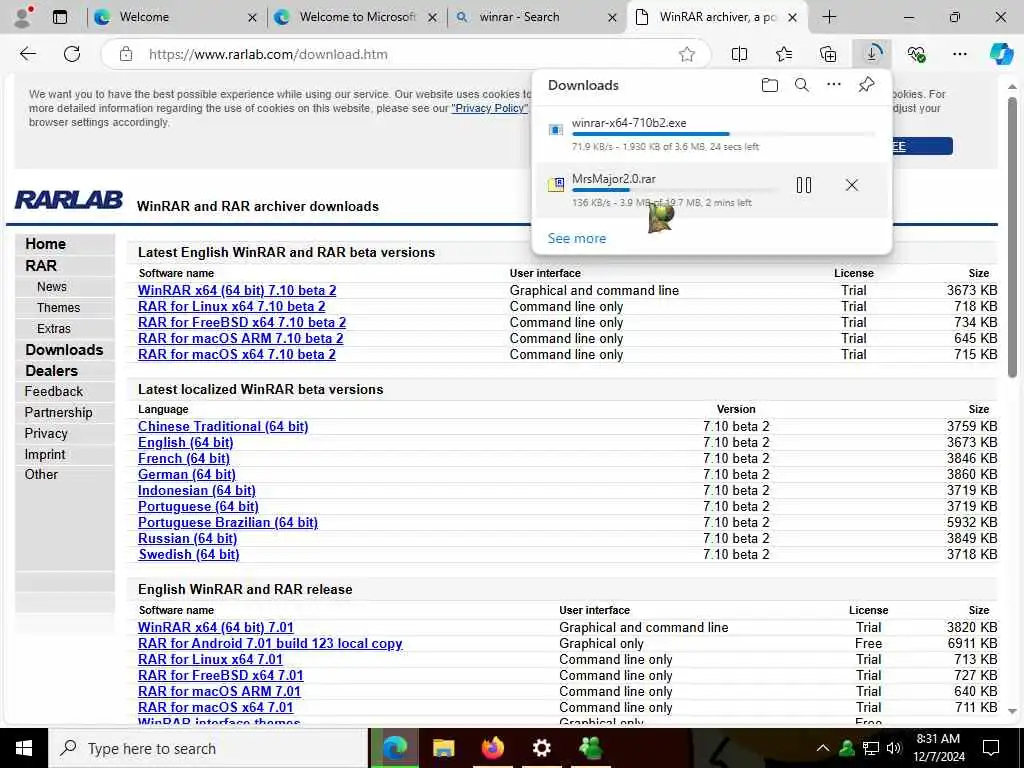Launch Firefox from the taskbar
1024x768 pixels.
pos(492,748)
